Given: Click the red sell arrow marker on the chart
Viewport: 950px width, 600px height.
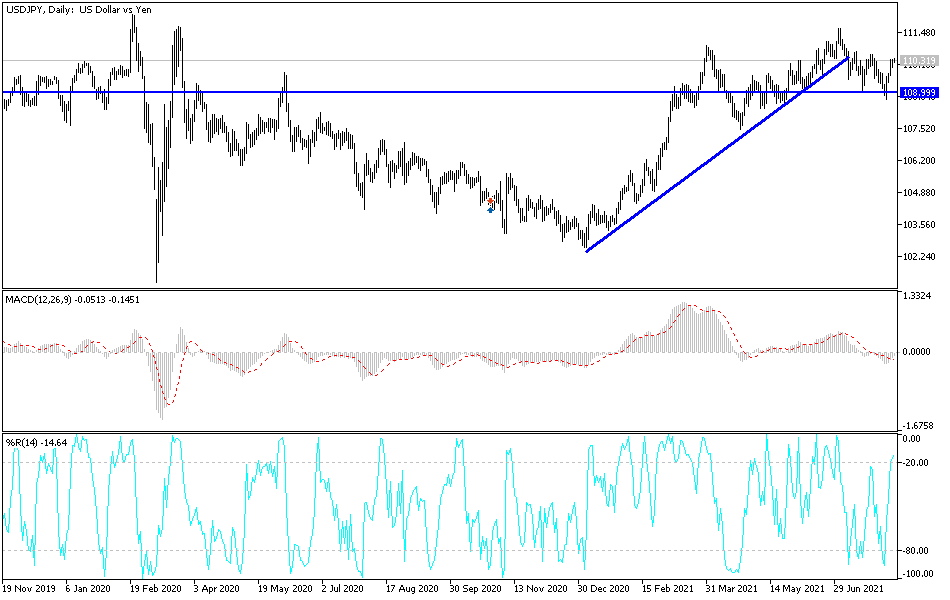Looking at the screenshot, I should pos(490,201).
